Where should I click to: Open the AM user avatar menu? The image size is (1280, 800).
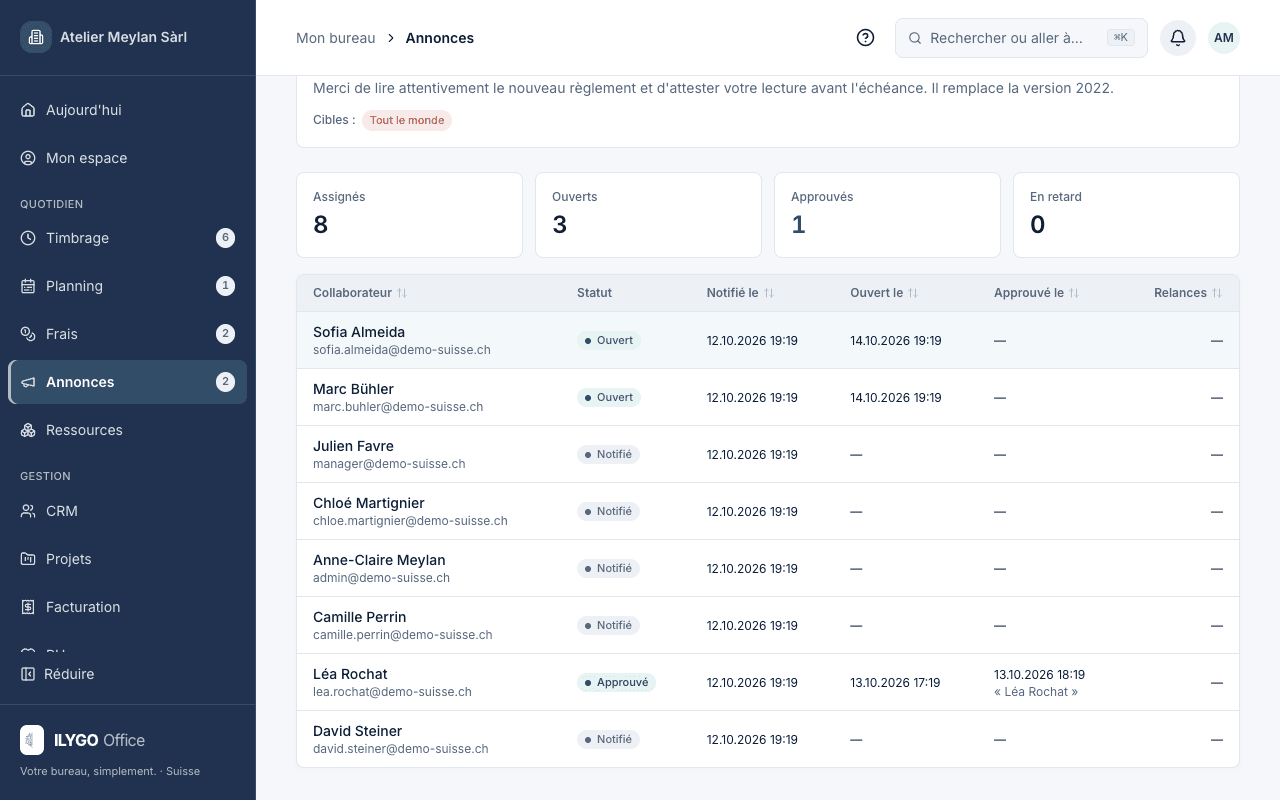click(1224, 38)
